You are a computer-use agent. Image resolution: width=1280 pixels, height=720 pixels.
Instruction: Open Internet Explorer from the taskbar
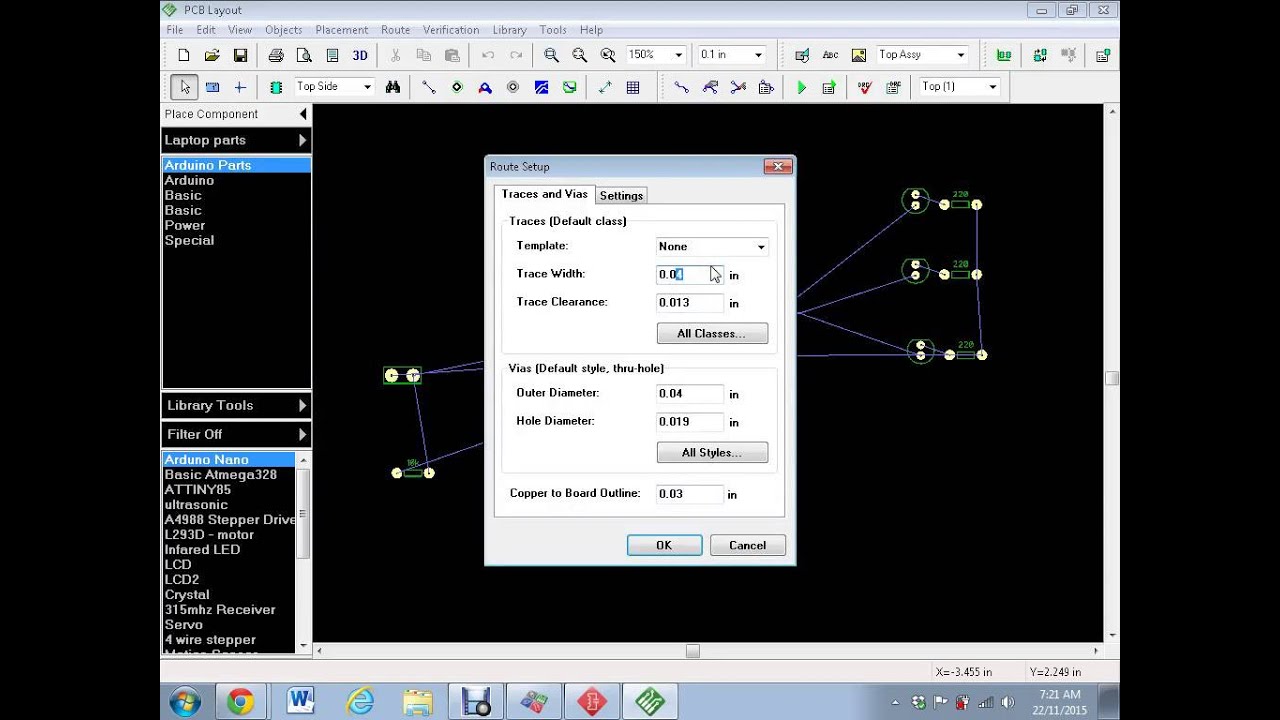[358, 702]
